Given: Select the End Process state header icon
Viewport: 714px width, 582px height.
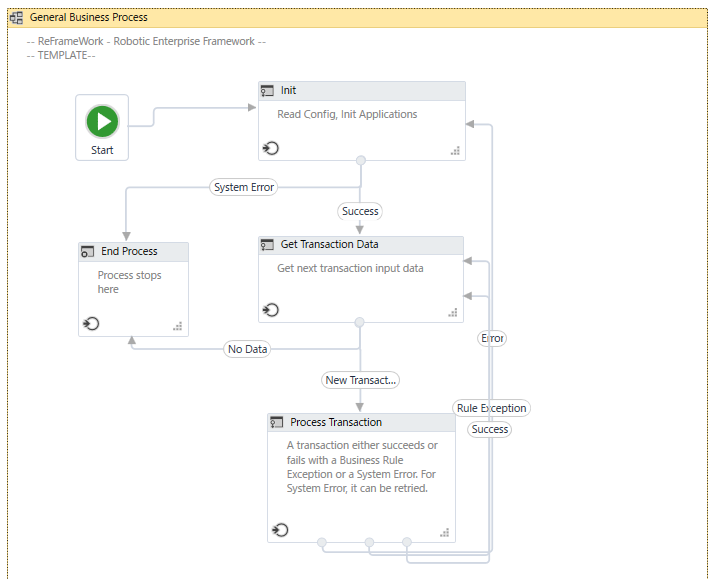Looking at the screenshot, I should pos(87,251).
